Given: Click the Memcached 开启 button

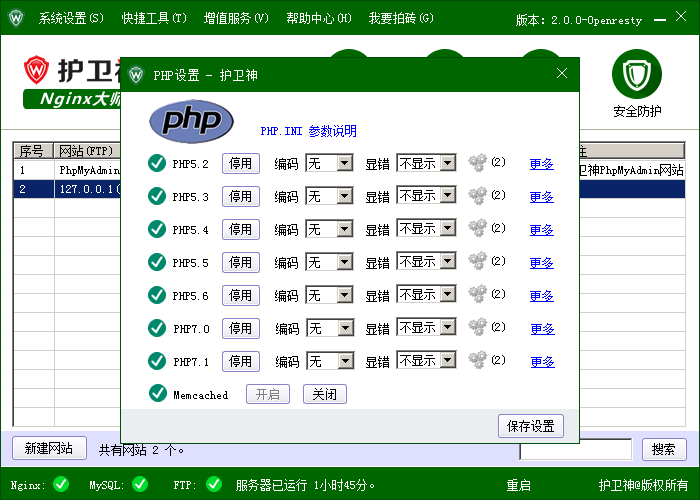Looking at the screenshot, I should click(x=268, y=394).
